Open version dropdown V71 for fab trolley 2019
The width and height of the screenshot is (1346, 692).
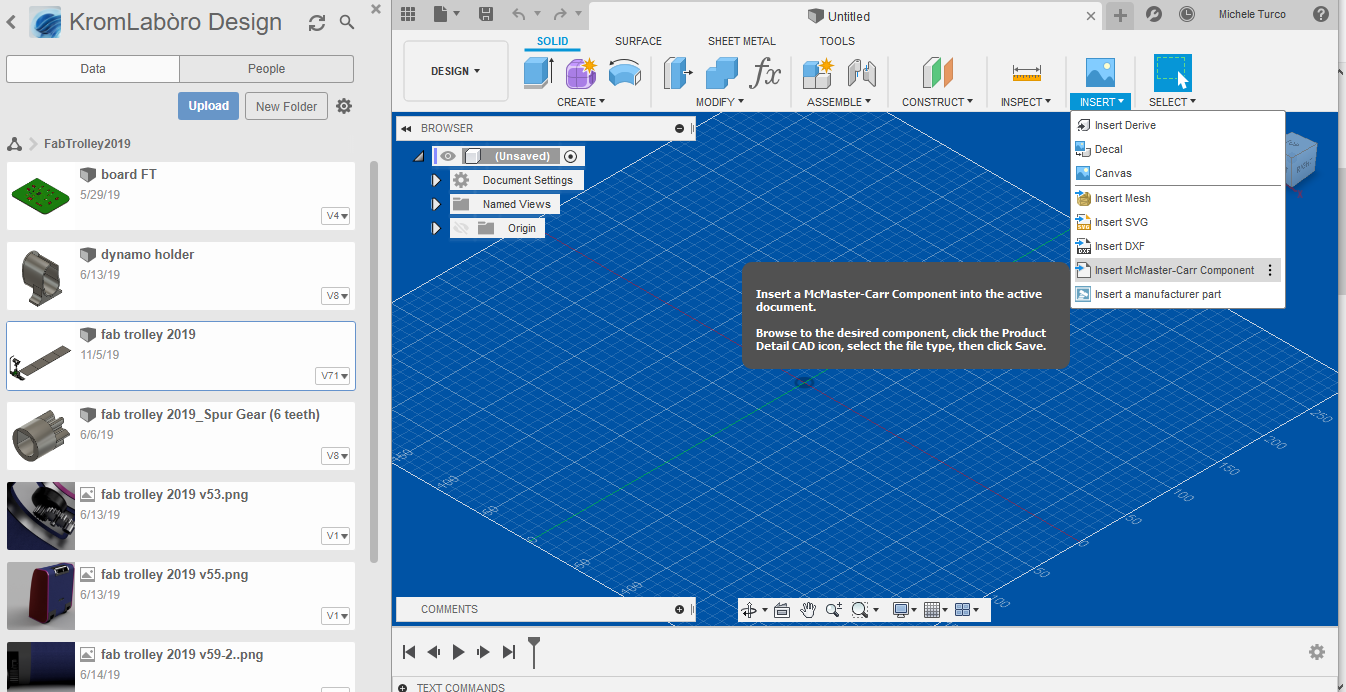[335, 376]
